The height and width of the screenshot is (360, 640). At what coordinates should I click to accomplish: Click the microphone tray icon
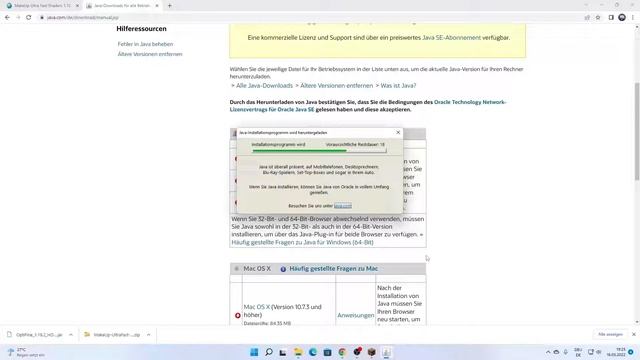coord(566,352)
